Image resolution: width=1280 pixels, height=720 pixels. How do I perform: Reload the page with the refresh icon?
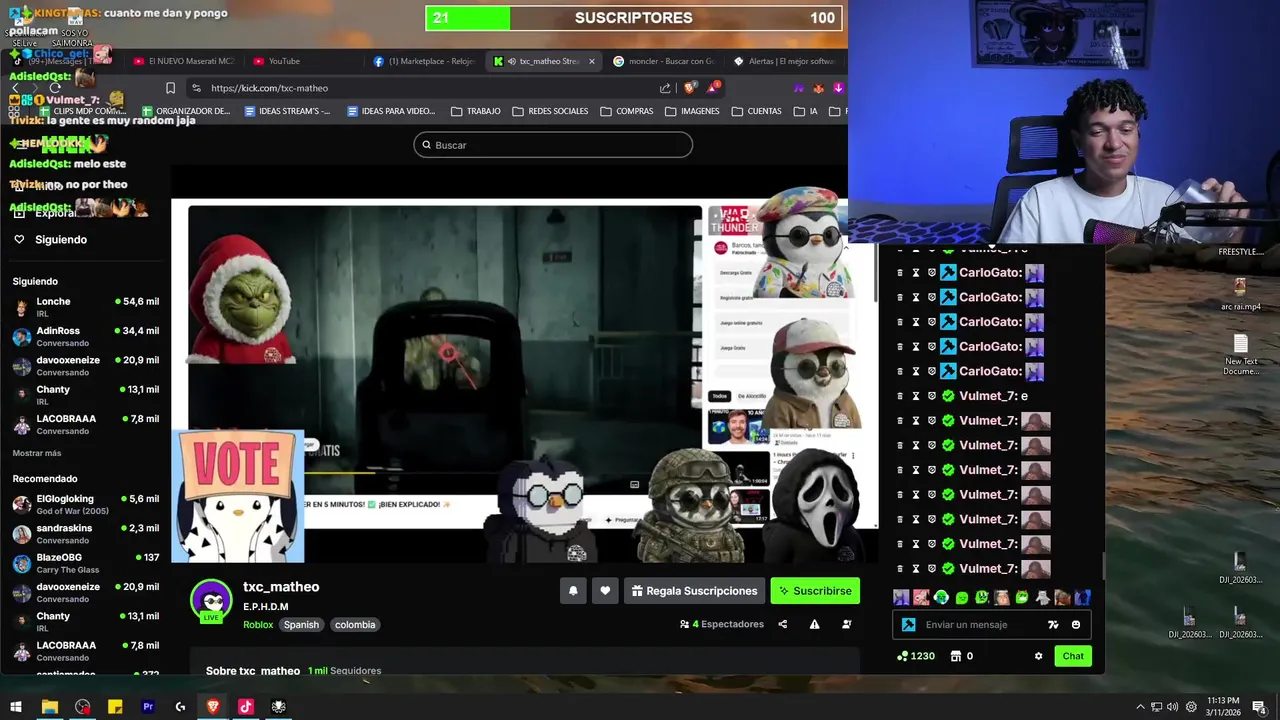coord(55,88)
